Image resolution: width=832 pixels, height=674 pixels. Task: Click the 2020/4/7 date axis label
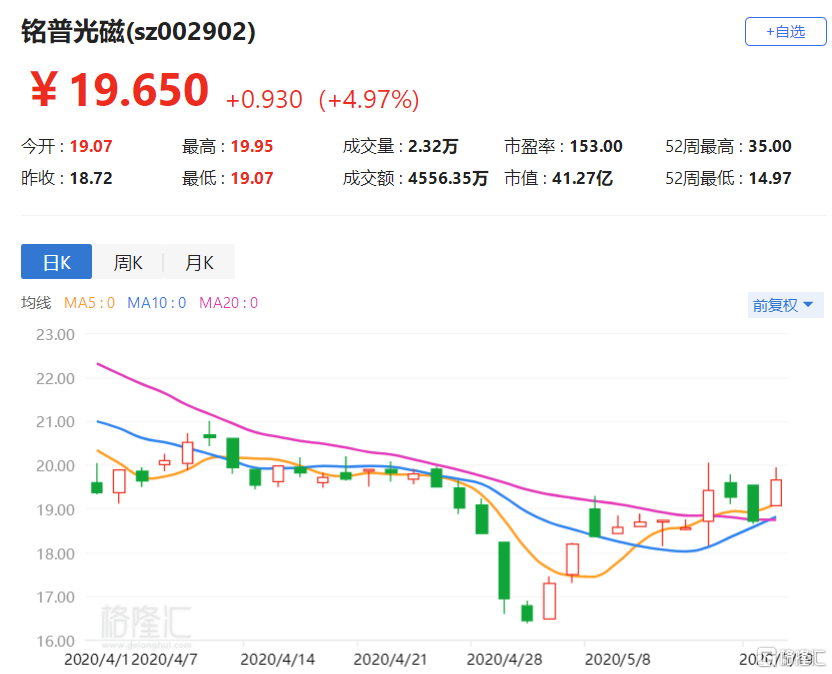coord(164,660)
